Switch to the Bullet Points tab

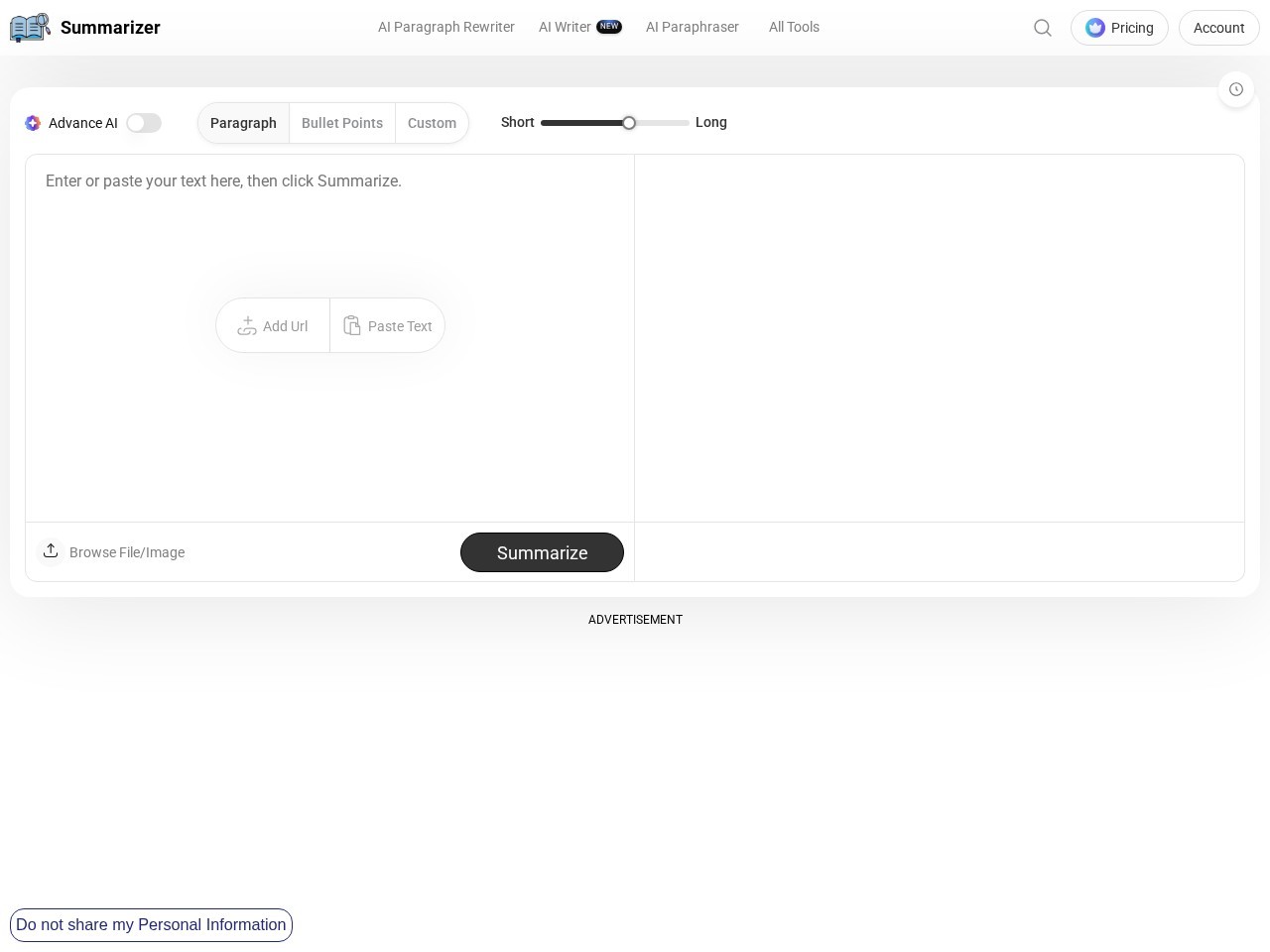(x=341, y=123)
